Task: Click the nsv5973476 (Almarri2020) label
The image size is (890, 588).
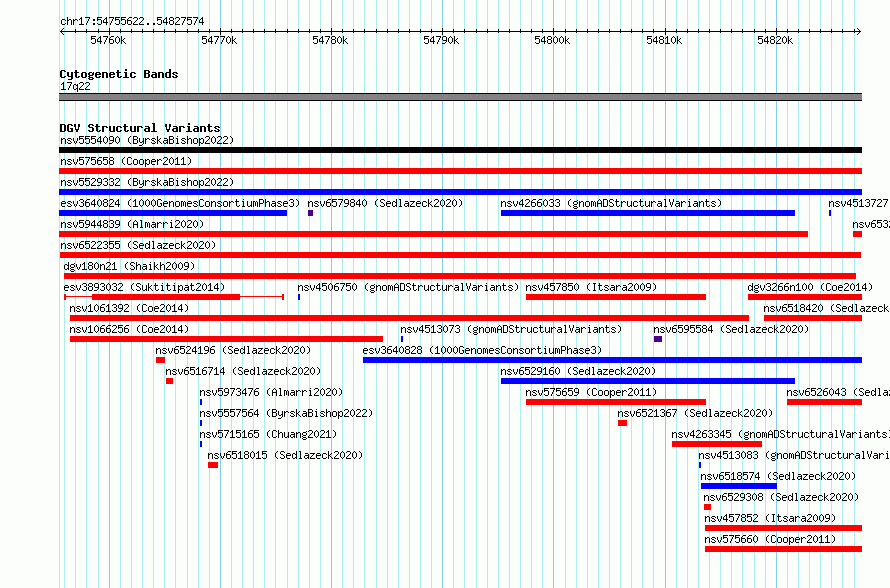Action: point(271,392)
